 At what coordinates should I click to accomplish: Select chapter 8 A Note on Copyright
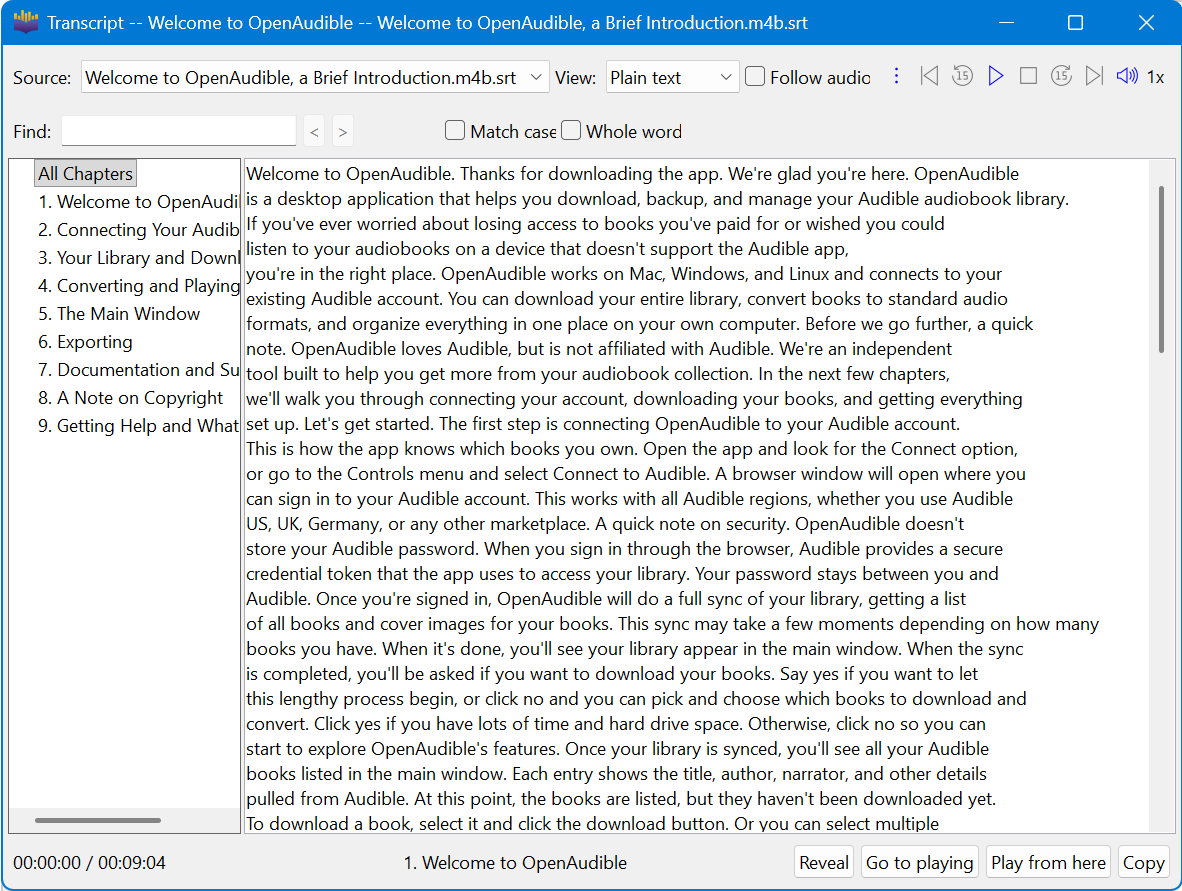point(130,397)
